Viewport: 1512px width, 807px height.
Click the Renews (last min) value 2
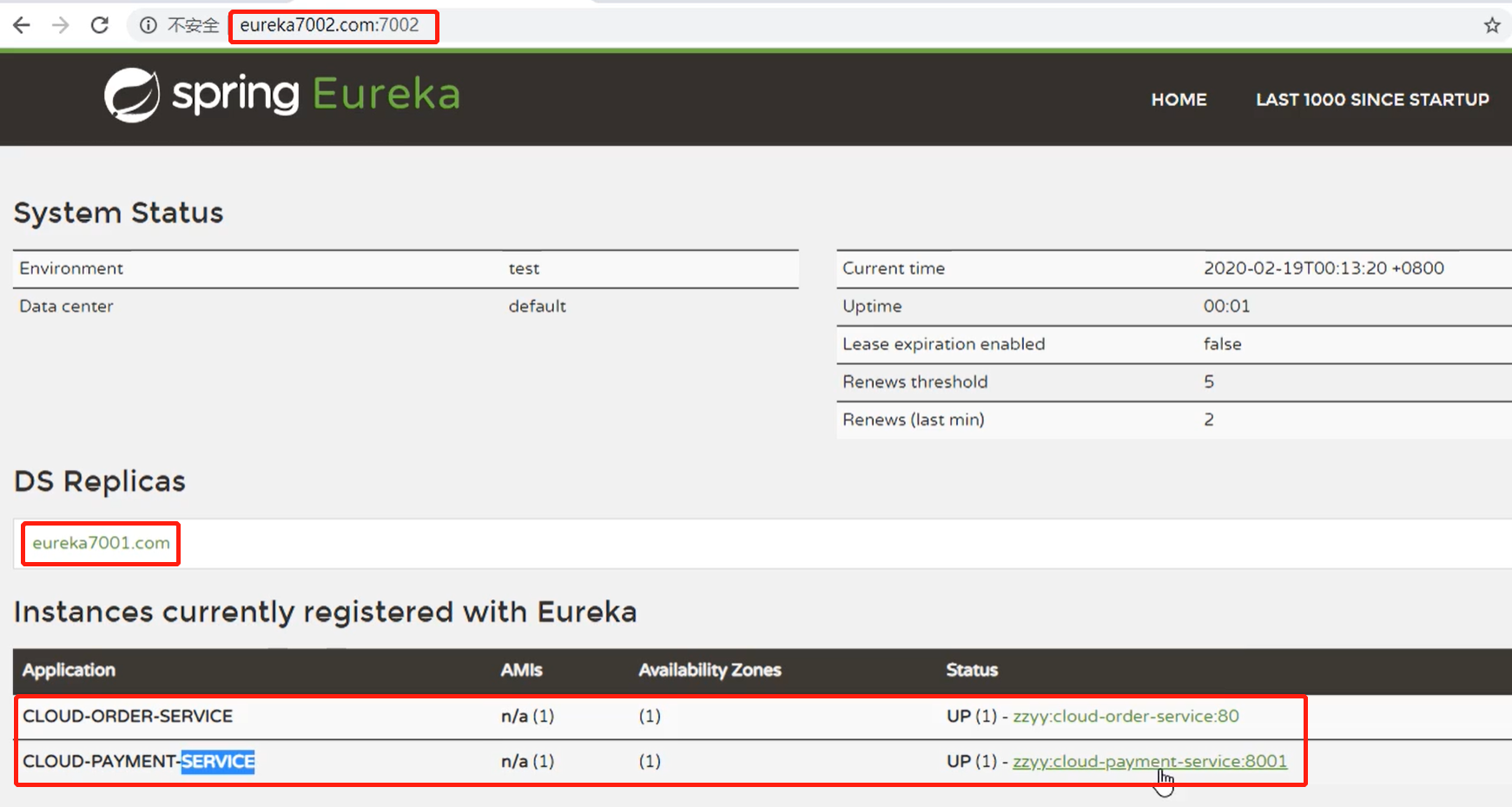pyautogui.click(x=1209, y=420)
